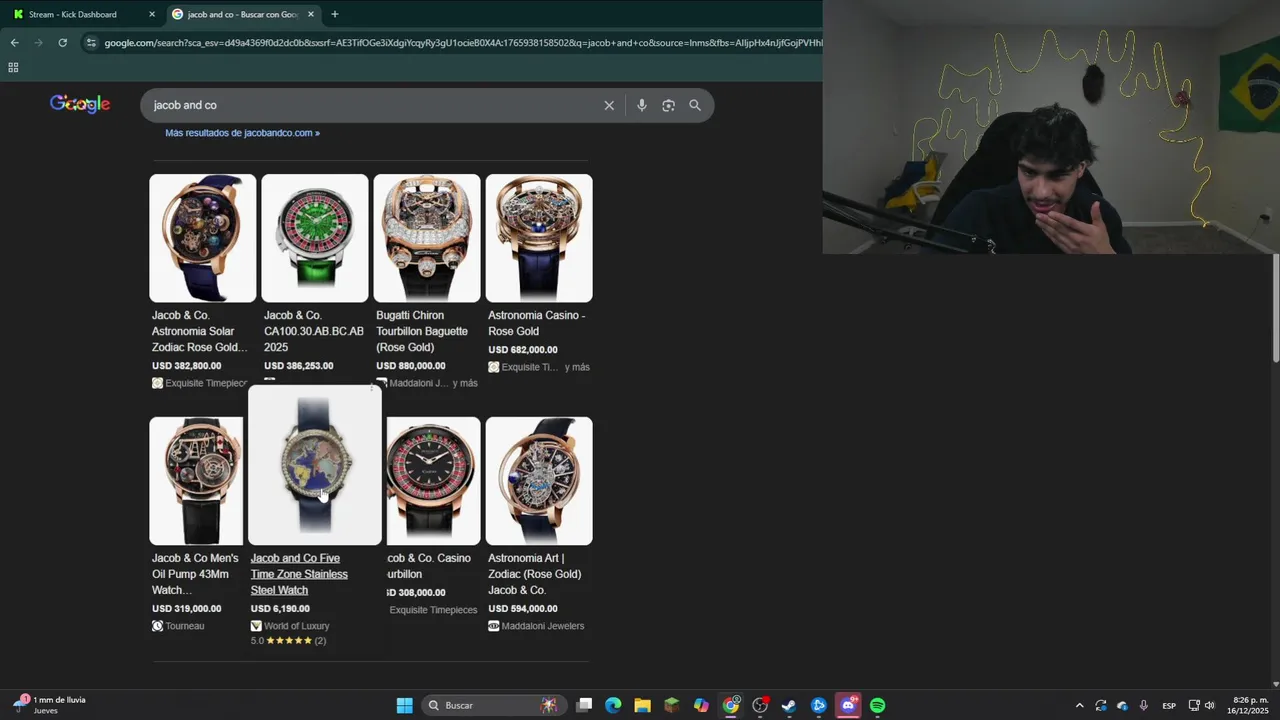Switch to the Stream - Kick Dashboard tab

coord(83,14)
